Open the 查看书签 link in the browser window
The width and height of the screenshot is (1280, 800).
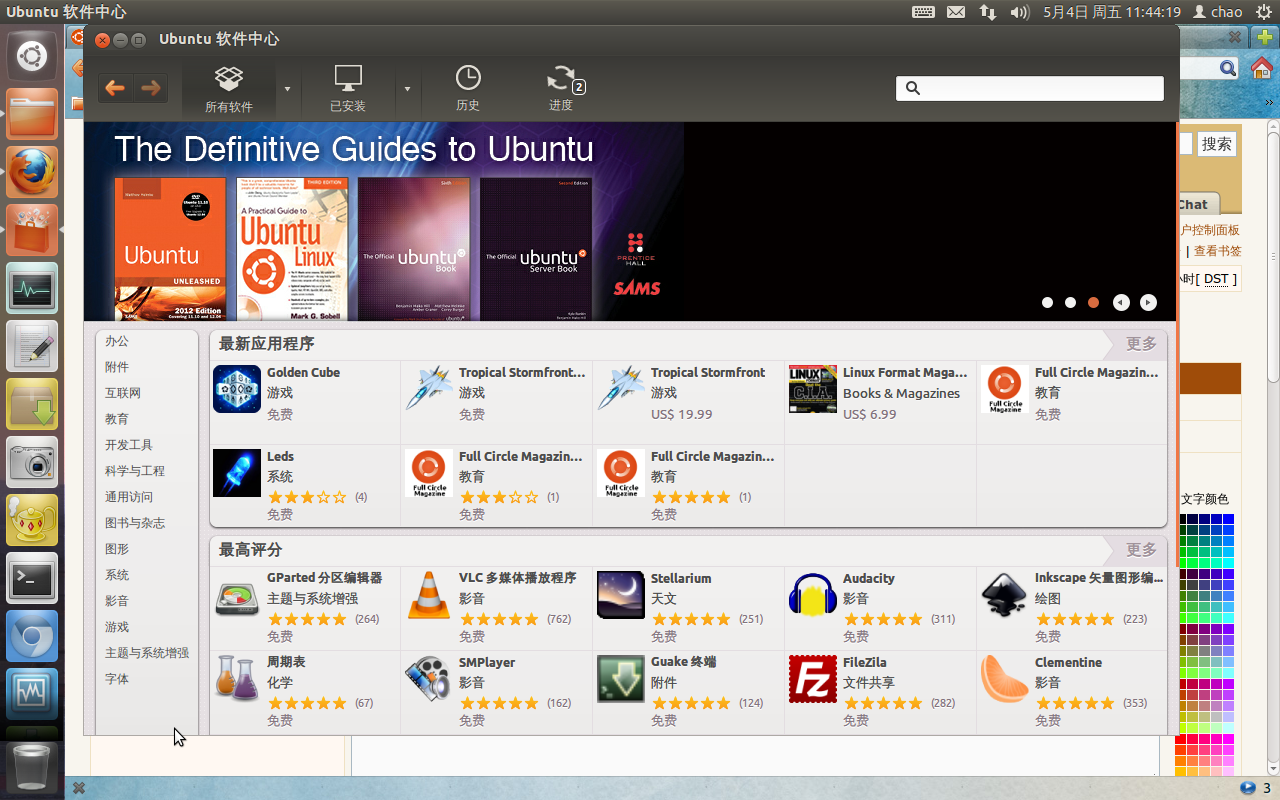tap(1218, 251)
